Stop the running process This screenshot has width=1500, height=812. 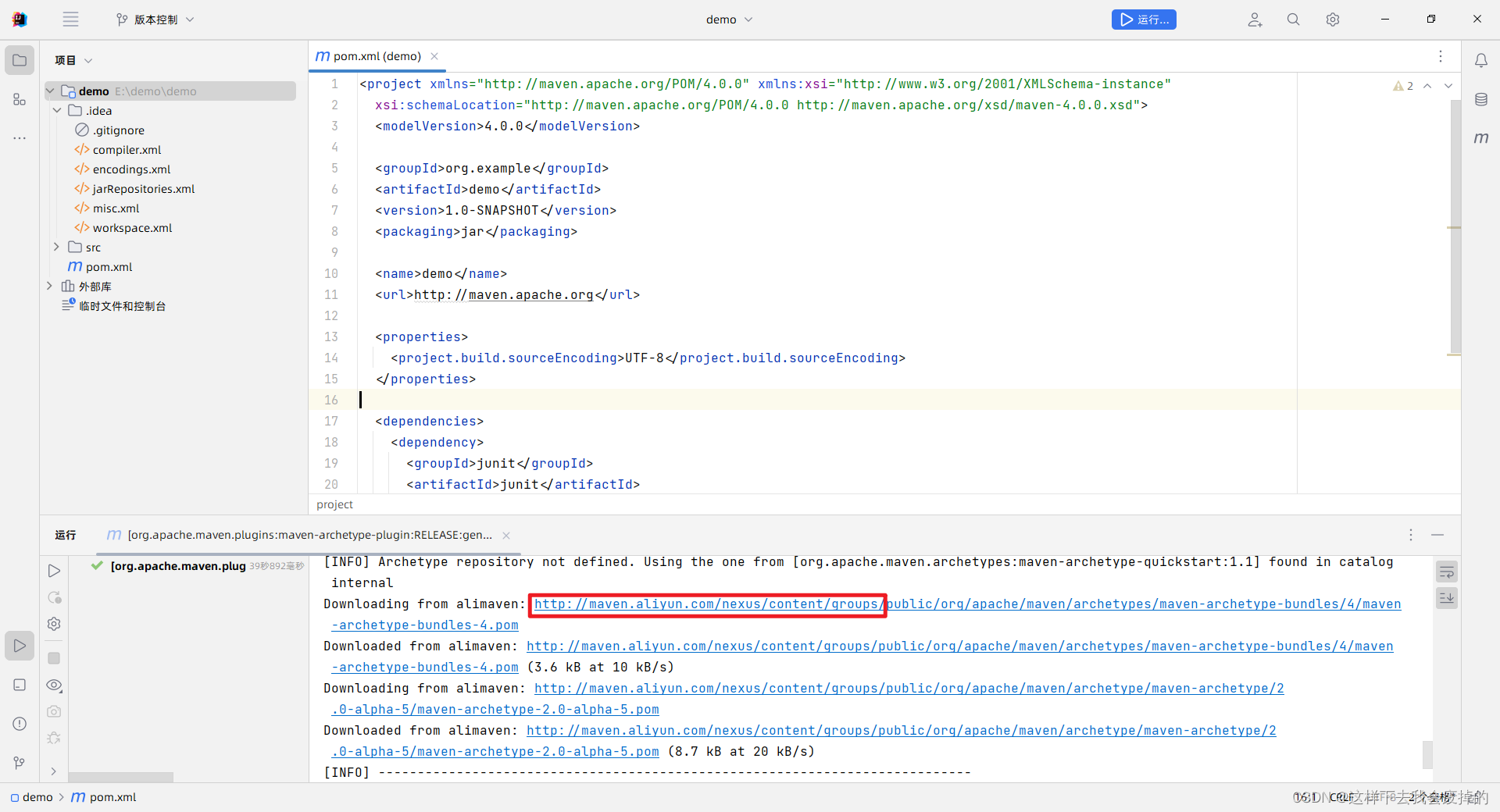[x=54, y=658]
